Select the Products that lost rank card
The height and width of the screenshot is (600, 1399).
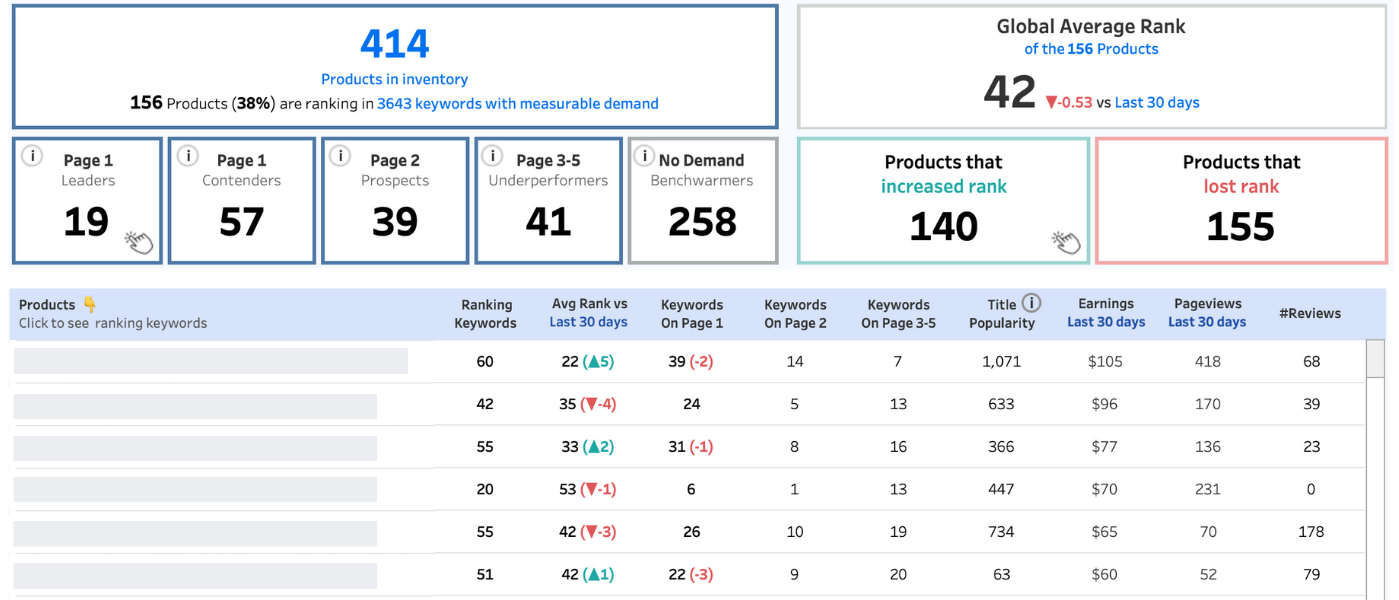pos(1241,200)
